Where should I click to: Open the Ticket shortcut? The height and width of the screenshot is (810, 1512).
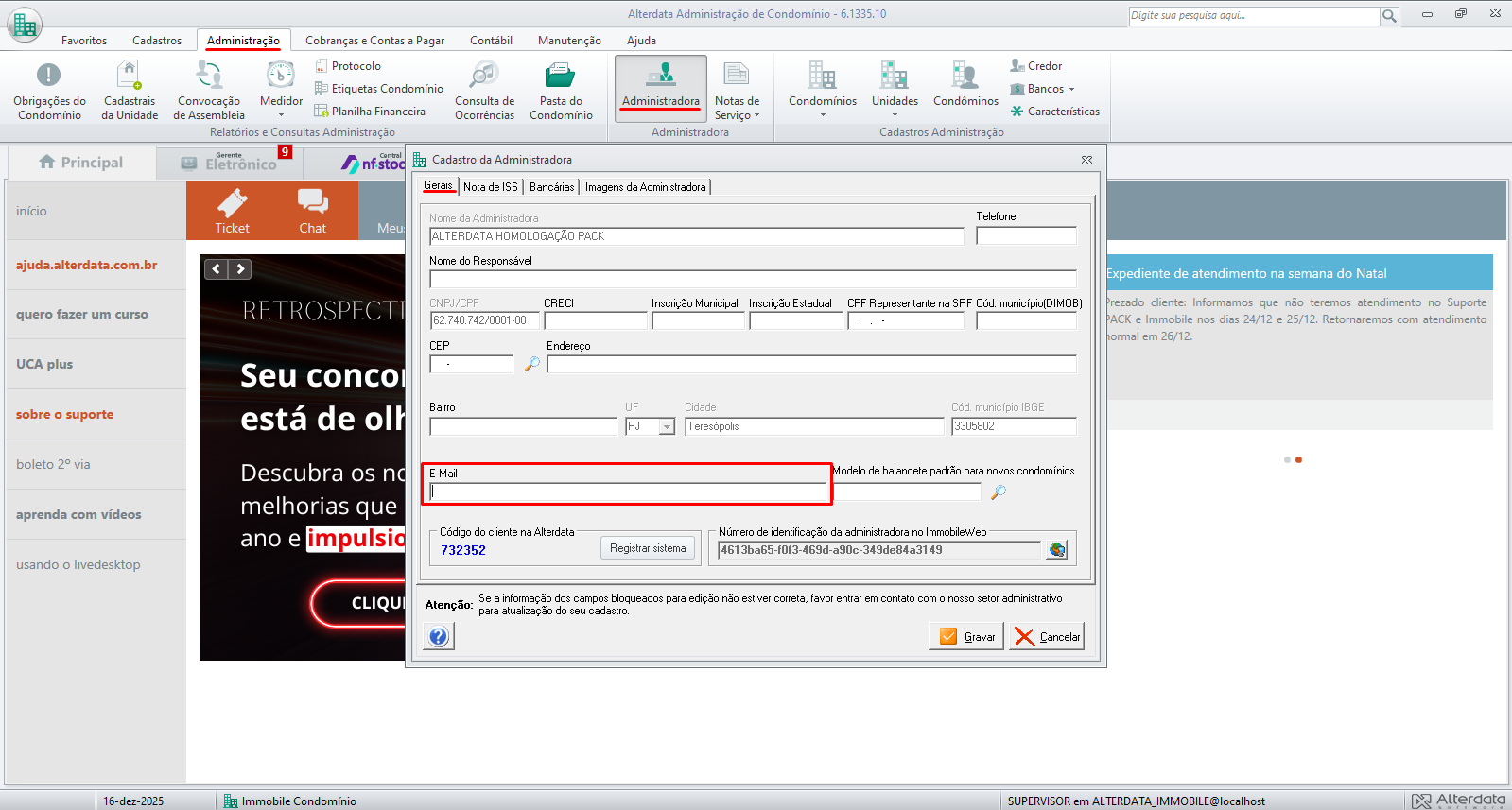[232, 210]
